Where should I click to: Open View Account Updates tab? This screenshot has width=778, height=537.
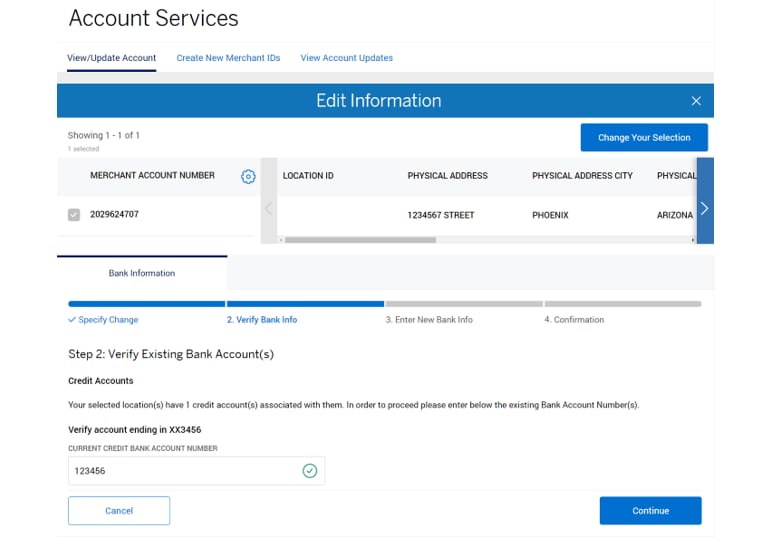(346, 58)
